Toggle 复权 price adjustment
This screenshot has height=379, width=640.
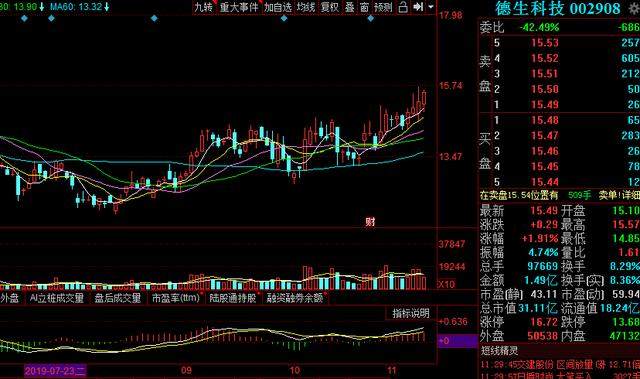coord(329,7)
